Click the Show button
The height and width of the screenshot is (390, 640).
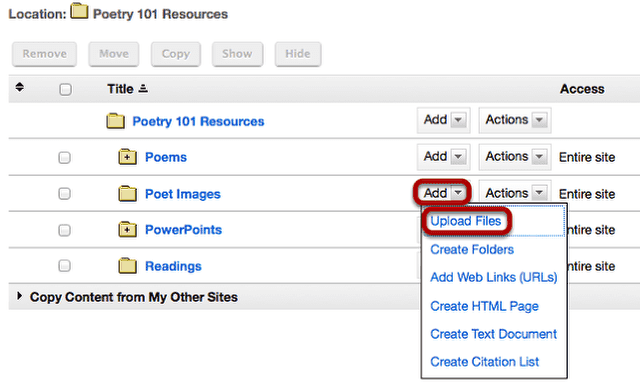point(237,54)
